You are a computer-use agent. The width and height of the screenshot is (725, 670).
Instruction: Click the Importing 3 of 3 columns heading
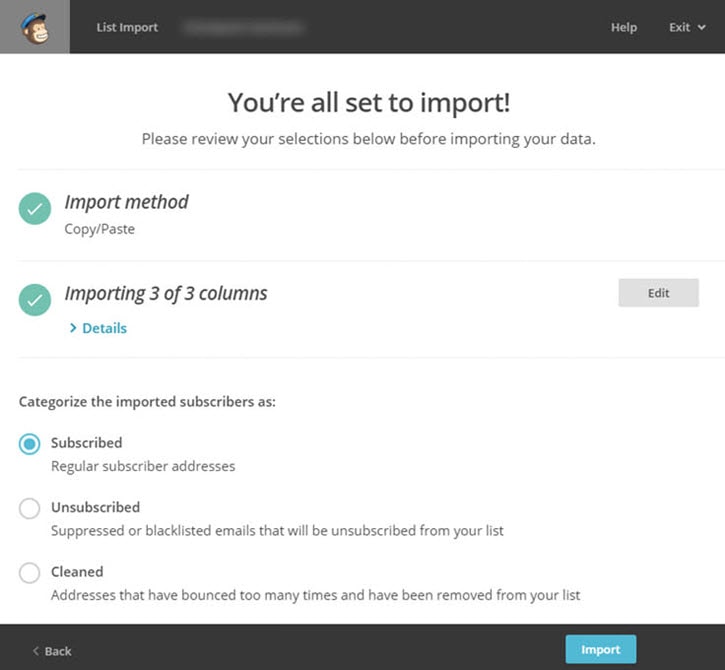point(166,293)
